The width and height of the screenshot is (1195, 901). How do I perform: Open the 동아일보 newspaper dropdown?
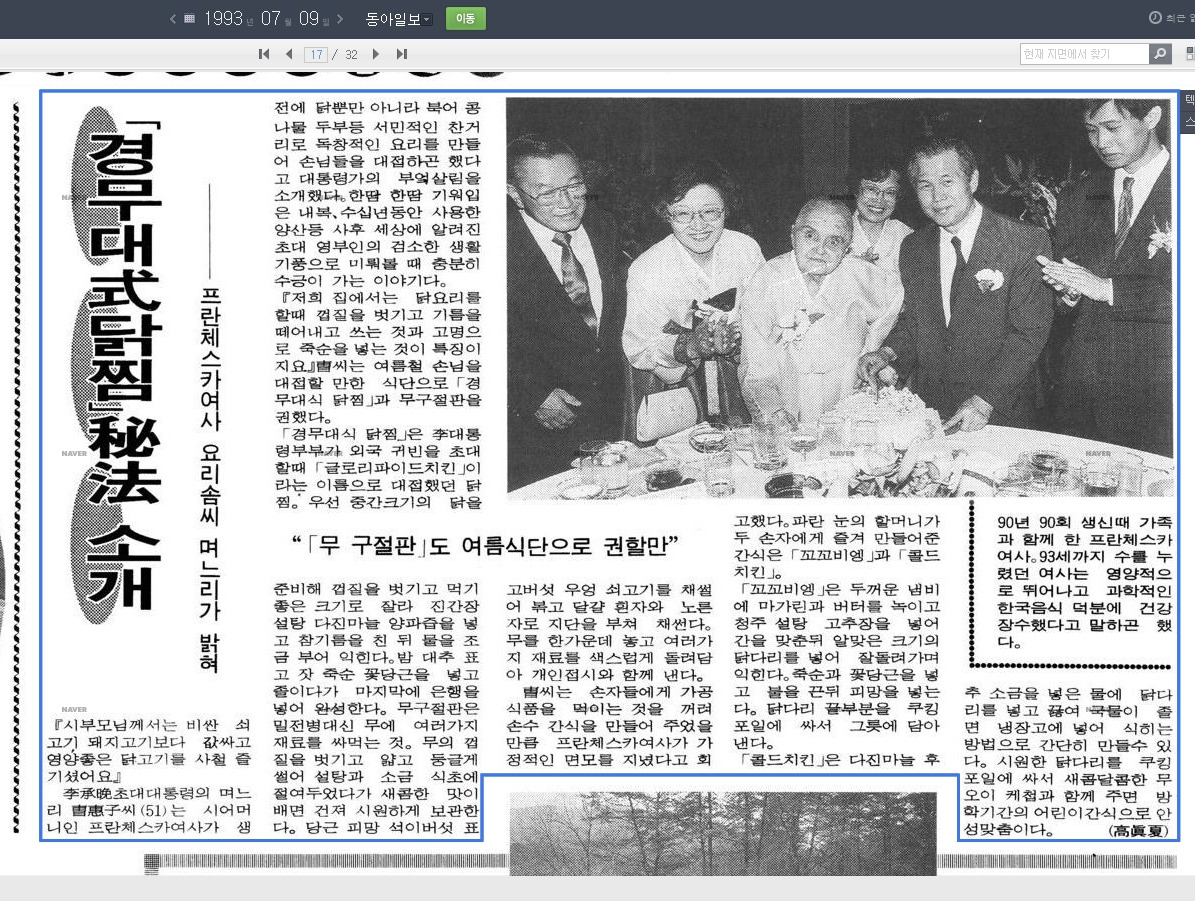point(398,19)
